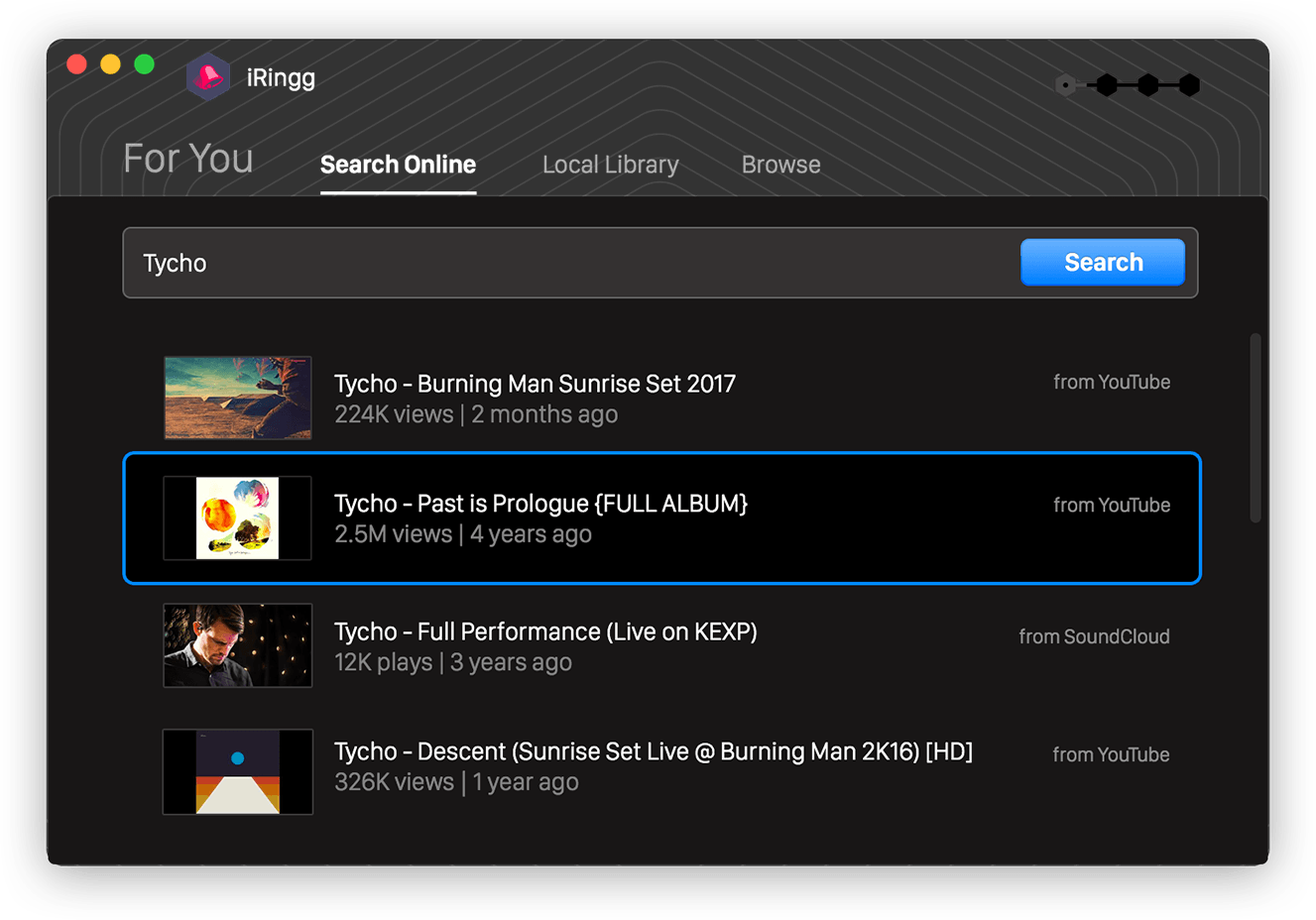Open the Local Library tab
Viewport: 1316px width, 920px height.
pos(611,165)
